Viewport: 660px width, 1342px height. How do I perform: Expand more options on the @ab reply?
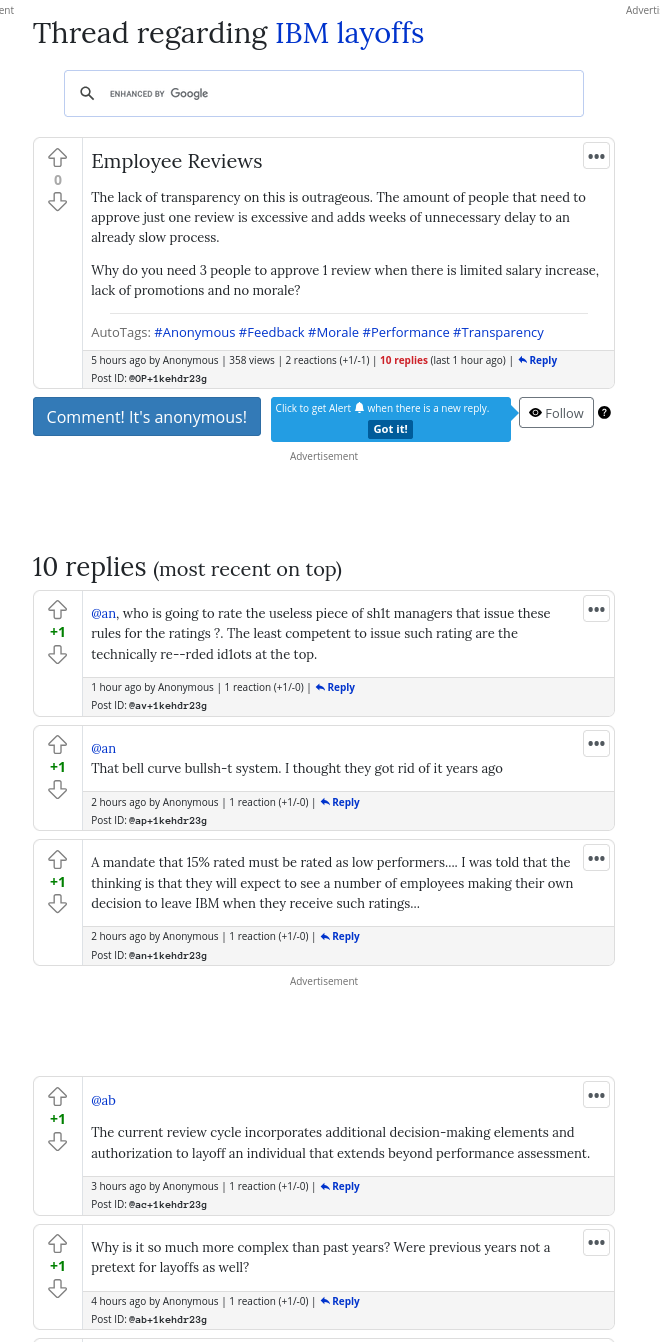coord(596,1095)
